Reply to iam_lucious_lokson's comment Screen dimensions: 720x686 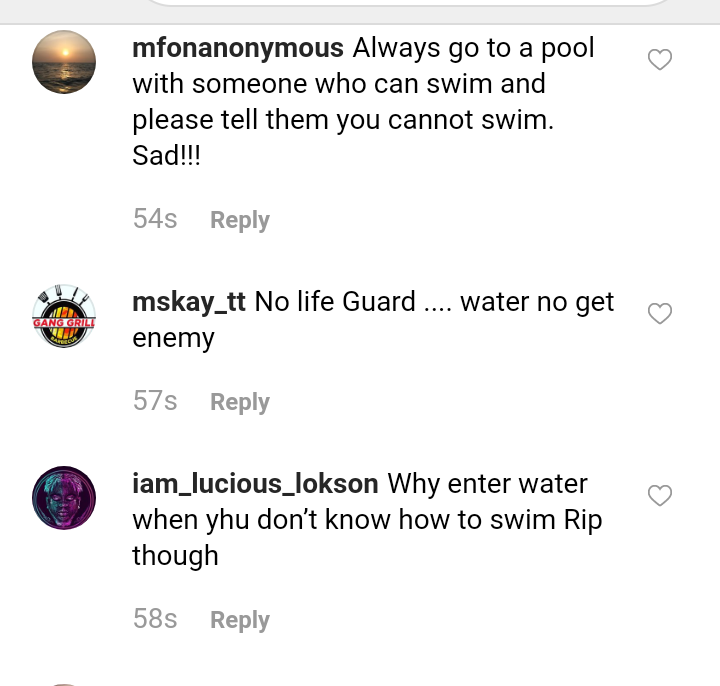coord(240,620)
